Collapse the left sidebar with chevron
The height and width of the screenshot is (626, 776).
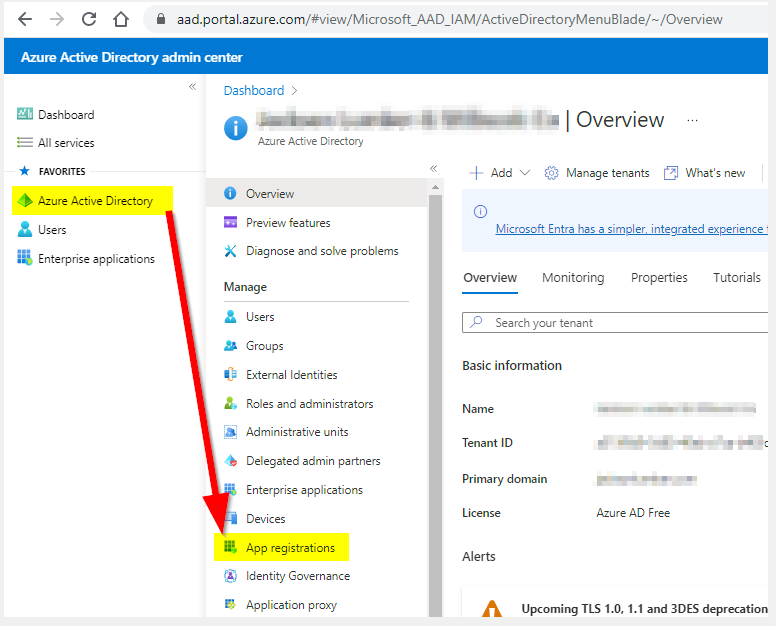coord(193,87)
